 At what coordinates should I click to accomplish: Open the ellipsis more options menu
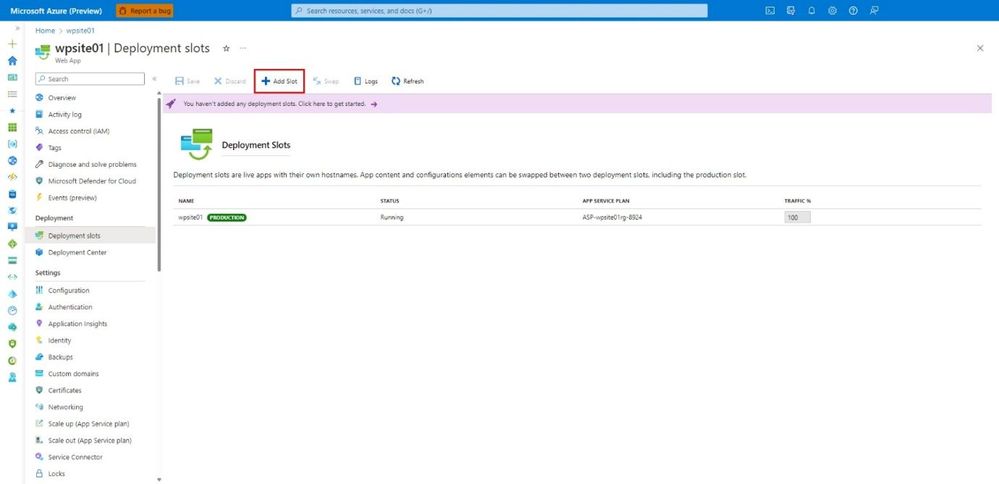(243, 48)
